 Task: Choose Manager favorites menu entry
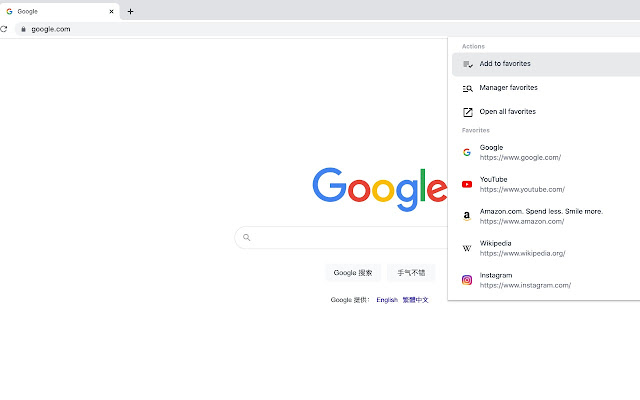pos(546,88)
